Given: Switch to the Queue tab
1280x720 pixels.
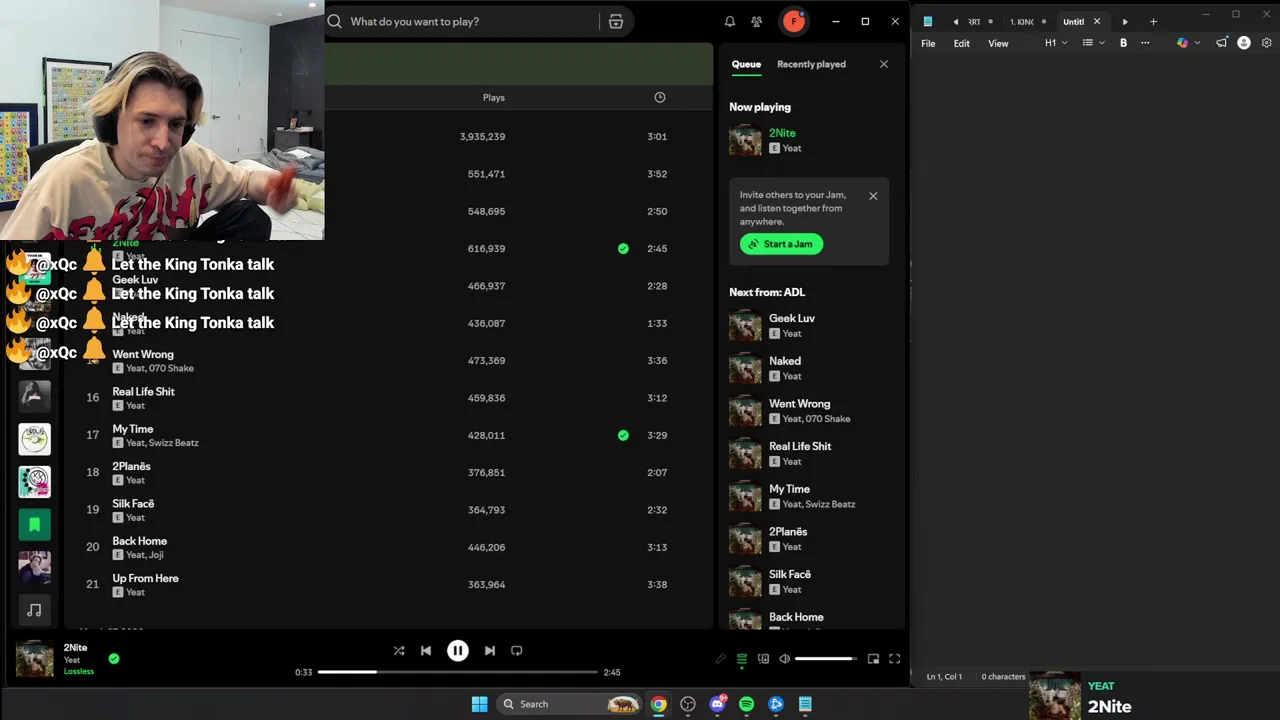Looking at the screenshot, I should 746,64.
